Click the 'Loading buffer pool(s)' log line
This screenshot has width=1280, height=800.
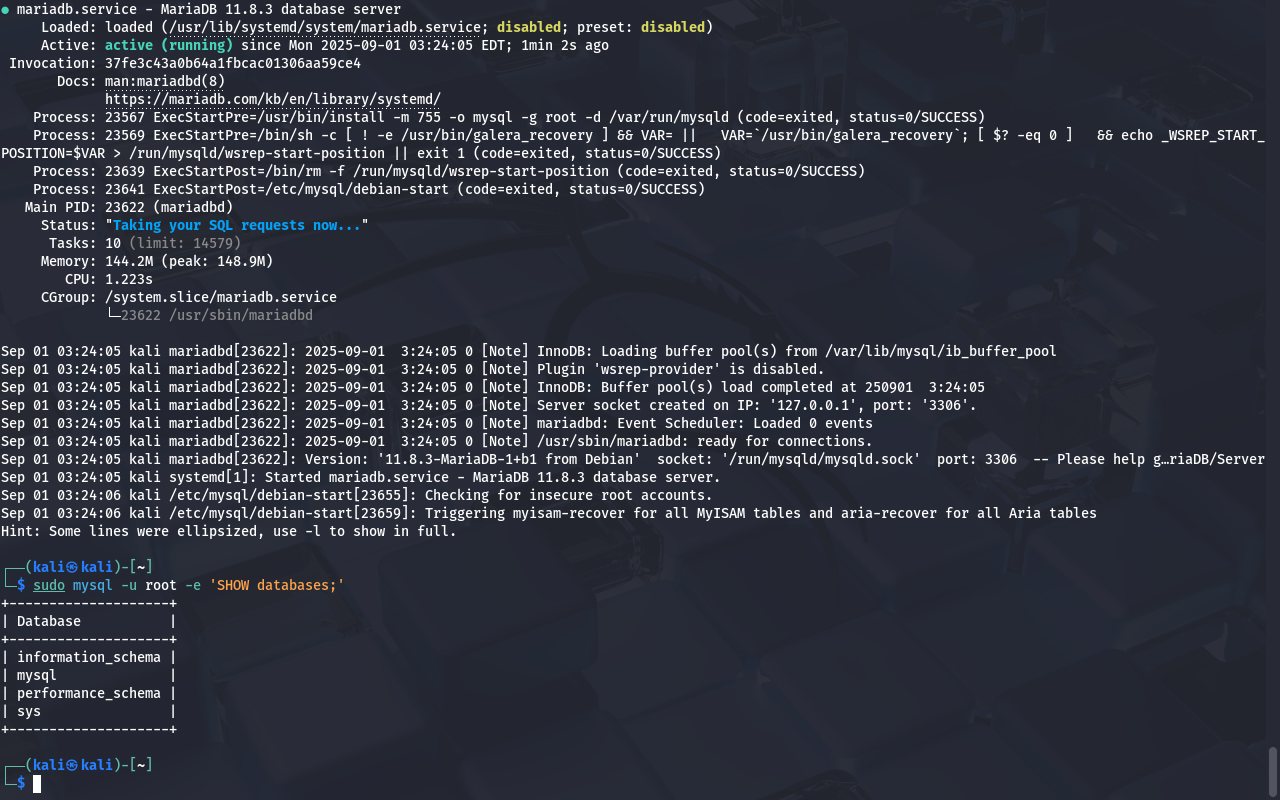529,351
